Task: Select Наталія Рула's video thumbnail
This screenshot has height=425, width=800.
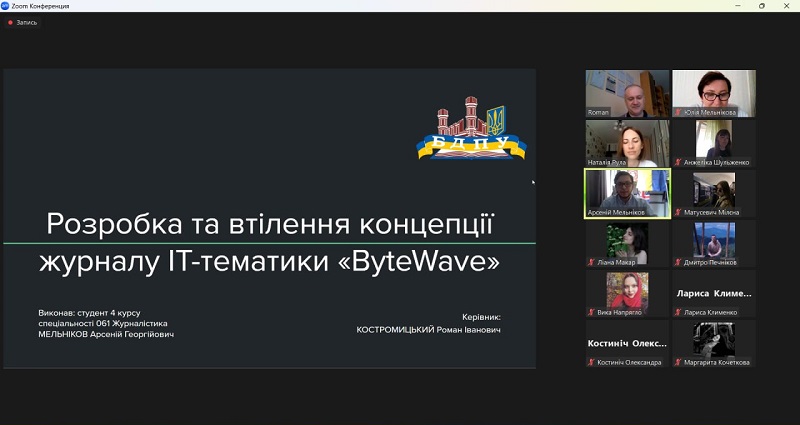Action: coord(628,143)
